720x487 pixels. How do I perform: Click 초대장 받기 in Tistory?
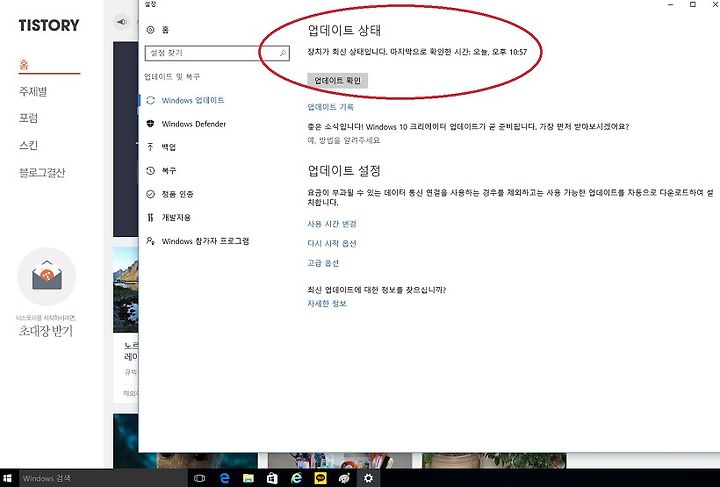pyautogui.click(x=46, y=330)
